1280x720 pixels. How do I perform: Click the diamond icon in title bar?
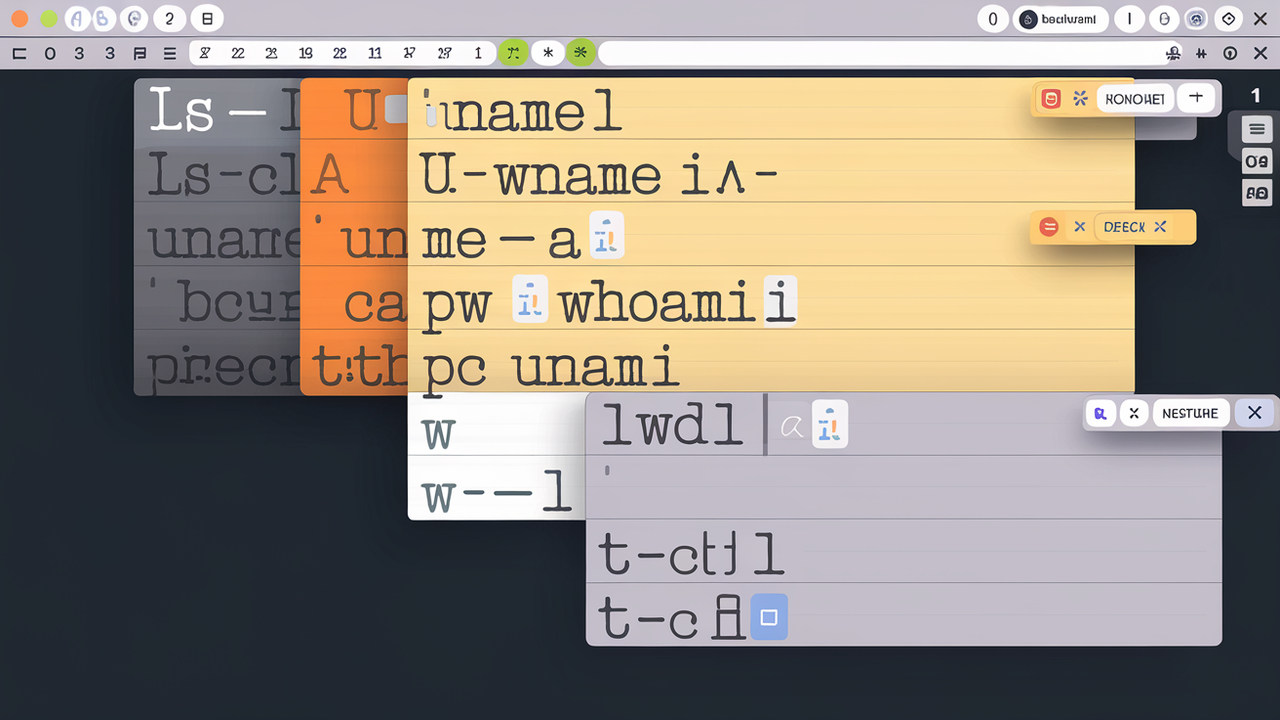pos(1228,18)
